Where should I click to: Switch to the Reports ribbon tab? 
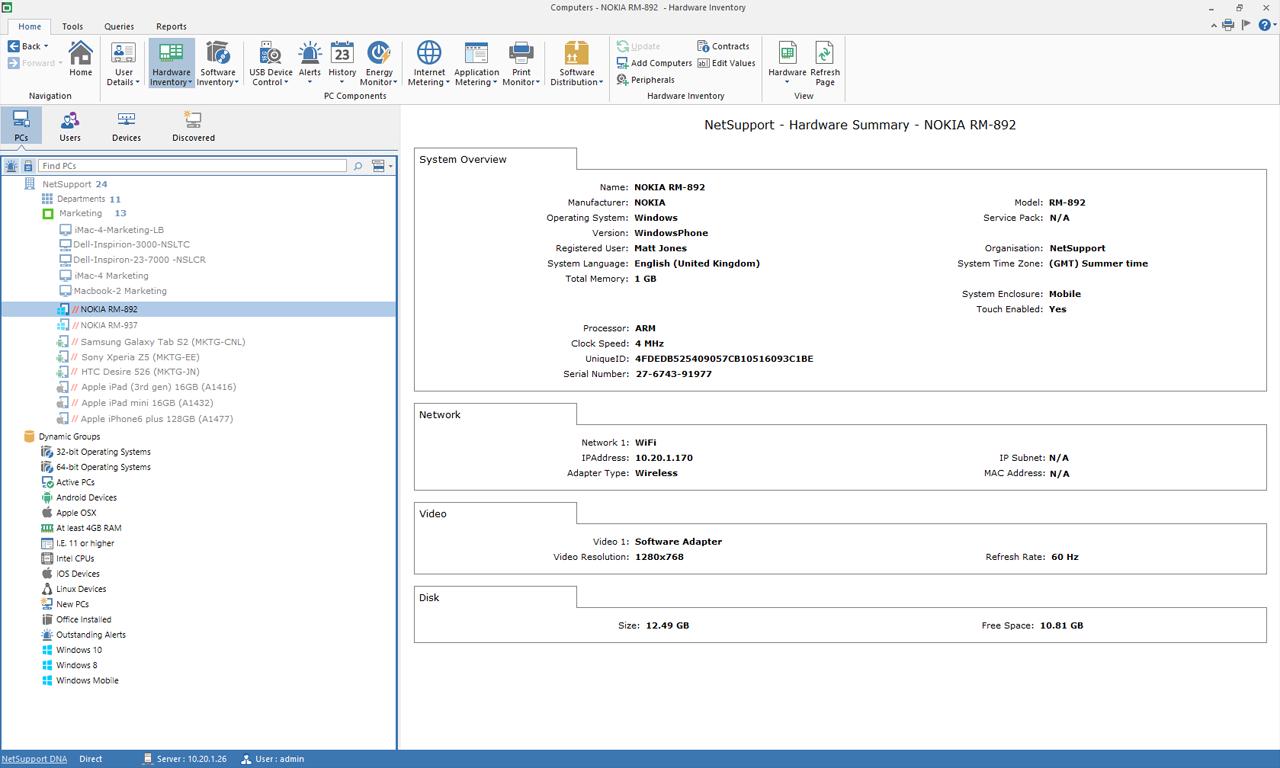click(171, 27)
